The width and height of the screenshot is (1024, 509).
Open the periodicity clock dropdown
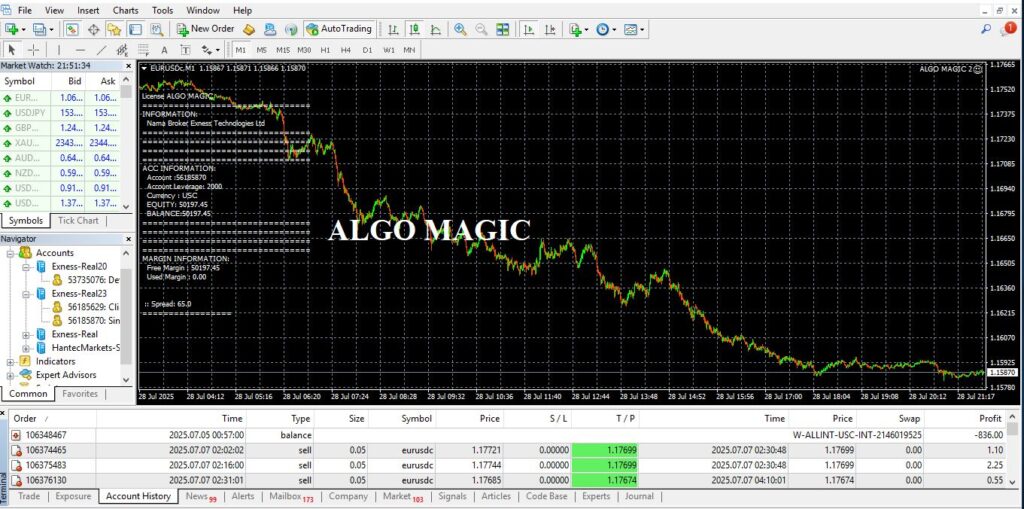coord(606,29)
